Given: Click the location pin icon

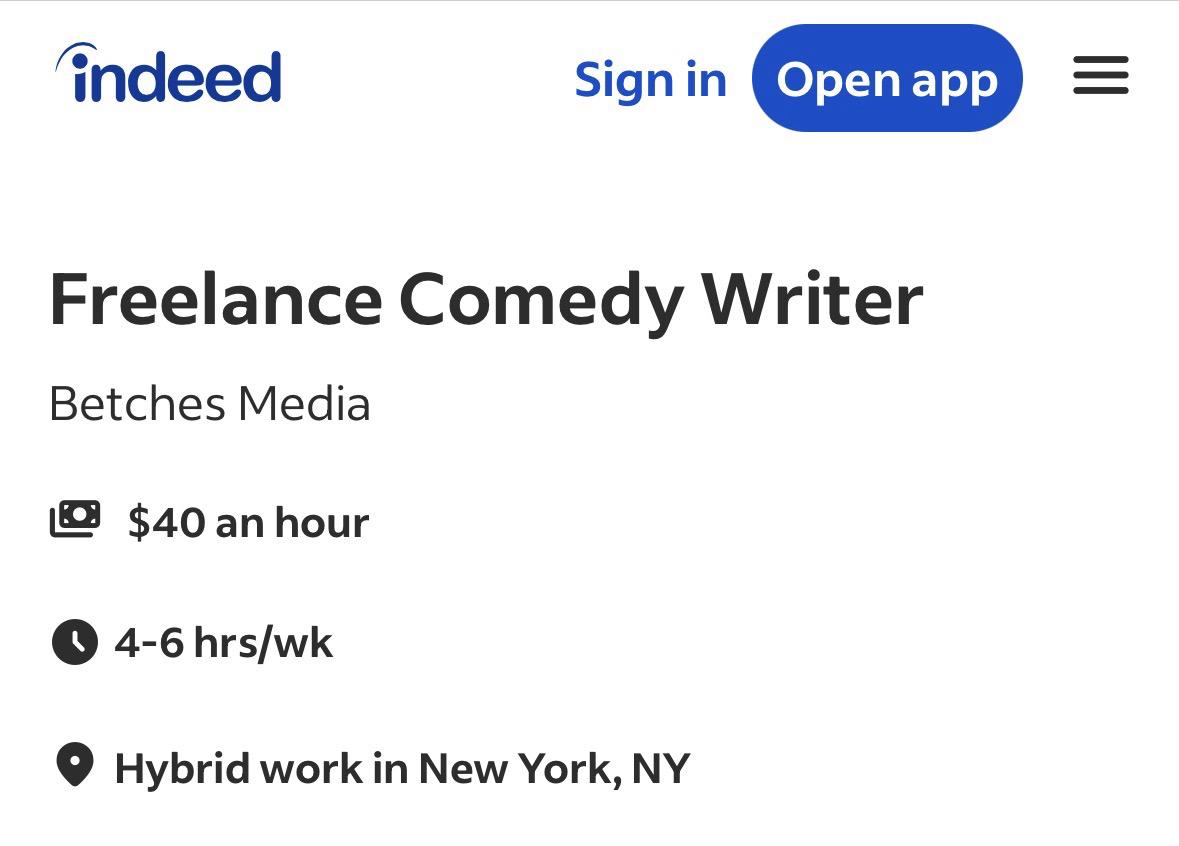Looking at the screenshot, I should 74,767.
